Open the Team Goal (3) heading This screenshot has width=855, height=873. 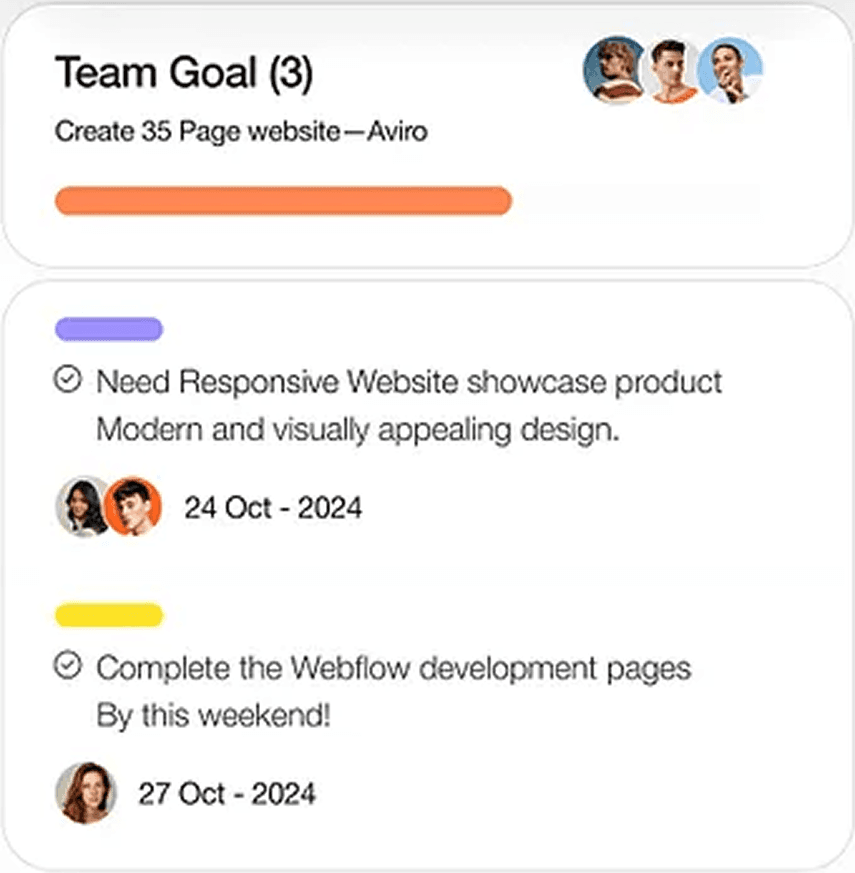[x=183, y=72]
